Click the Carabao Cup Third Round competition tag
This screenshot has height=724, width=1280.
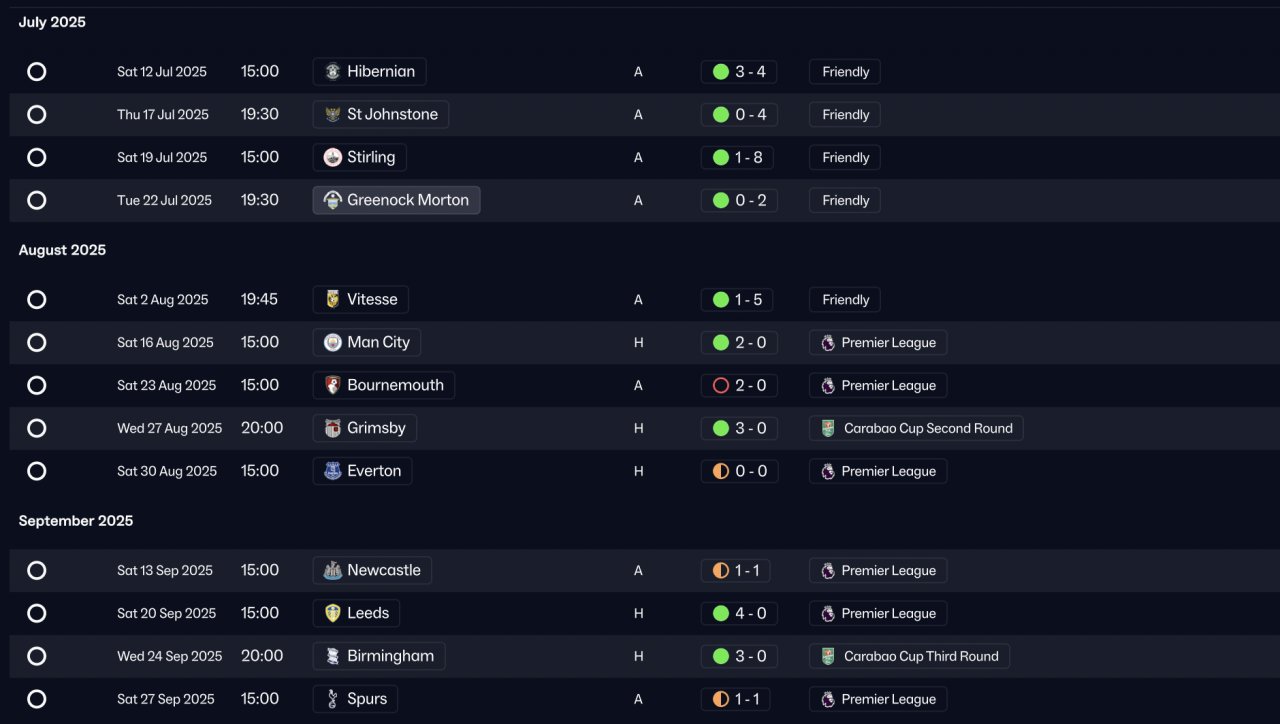pos(909,657)
